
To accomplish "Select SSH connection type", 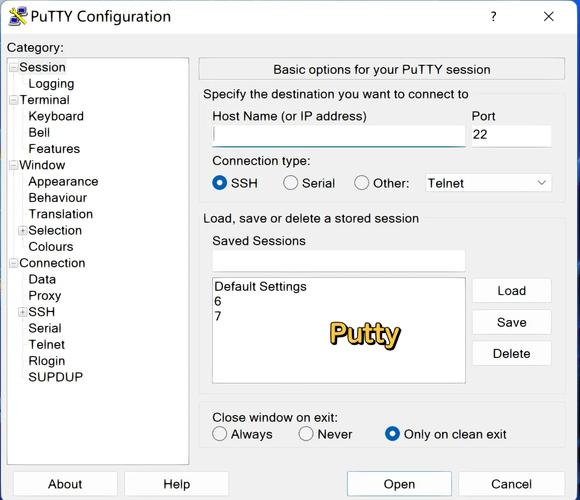I will [220, 183].
